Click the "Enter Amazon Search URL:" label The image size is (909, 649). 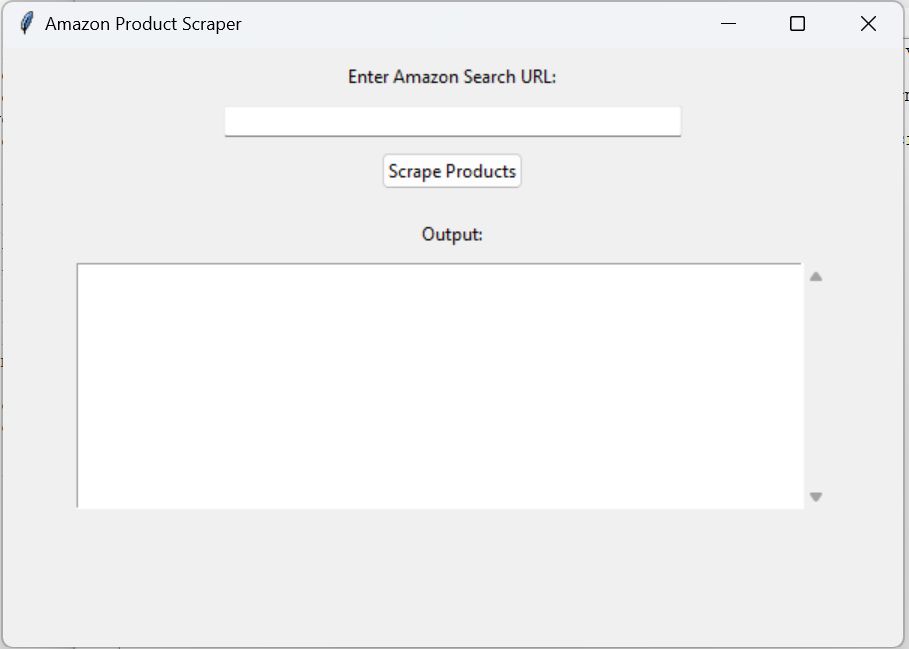[x=452, y=76]
